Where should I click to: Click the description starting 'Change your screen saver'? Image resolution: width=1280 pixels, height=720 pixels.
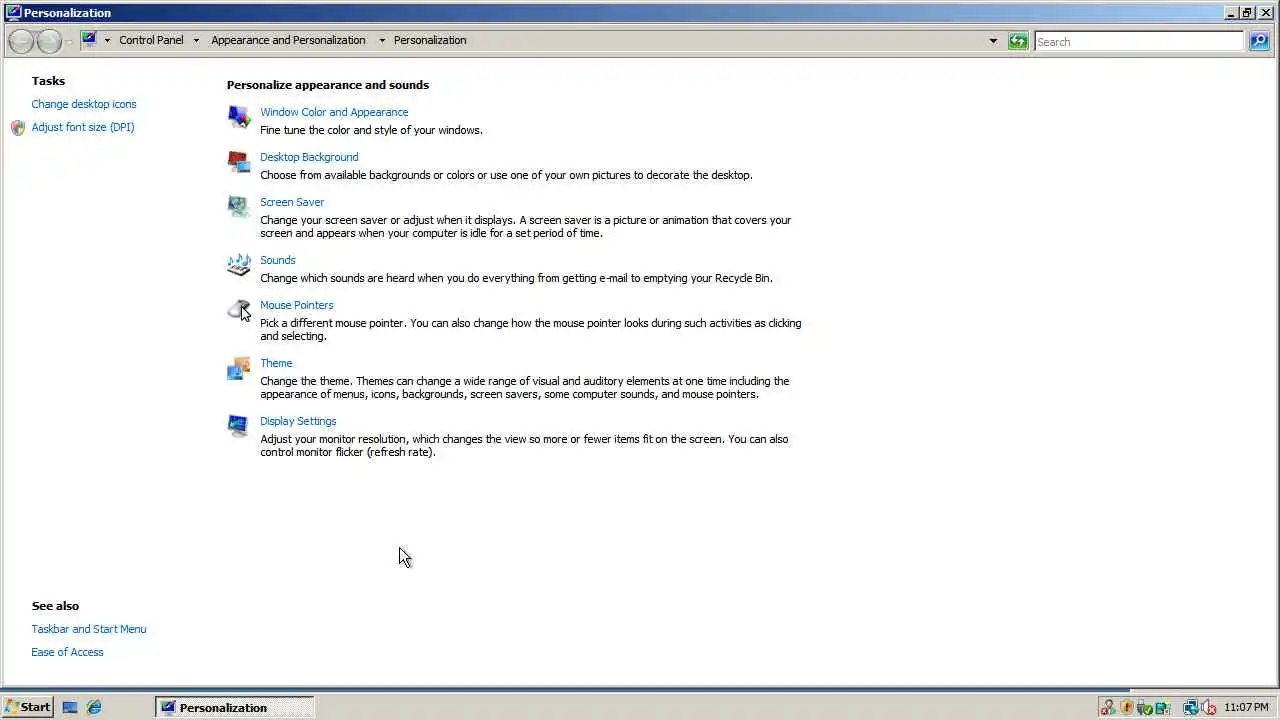[526, 226]
